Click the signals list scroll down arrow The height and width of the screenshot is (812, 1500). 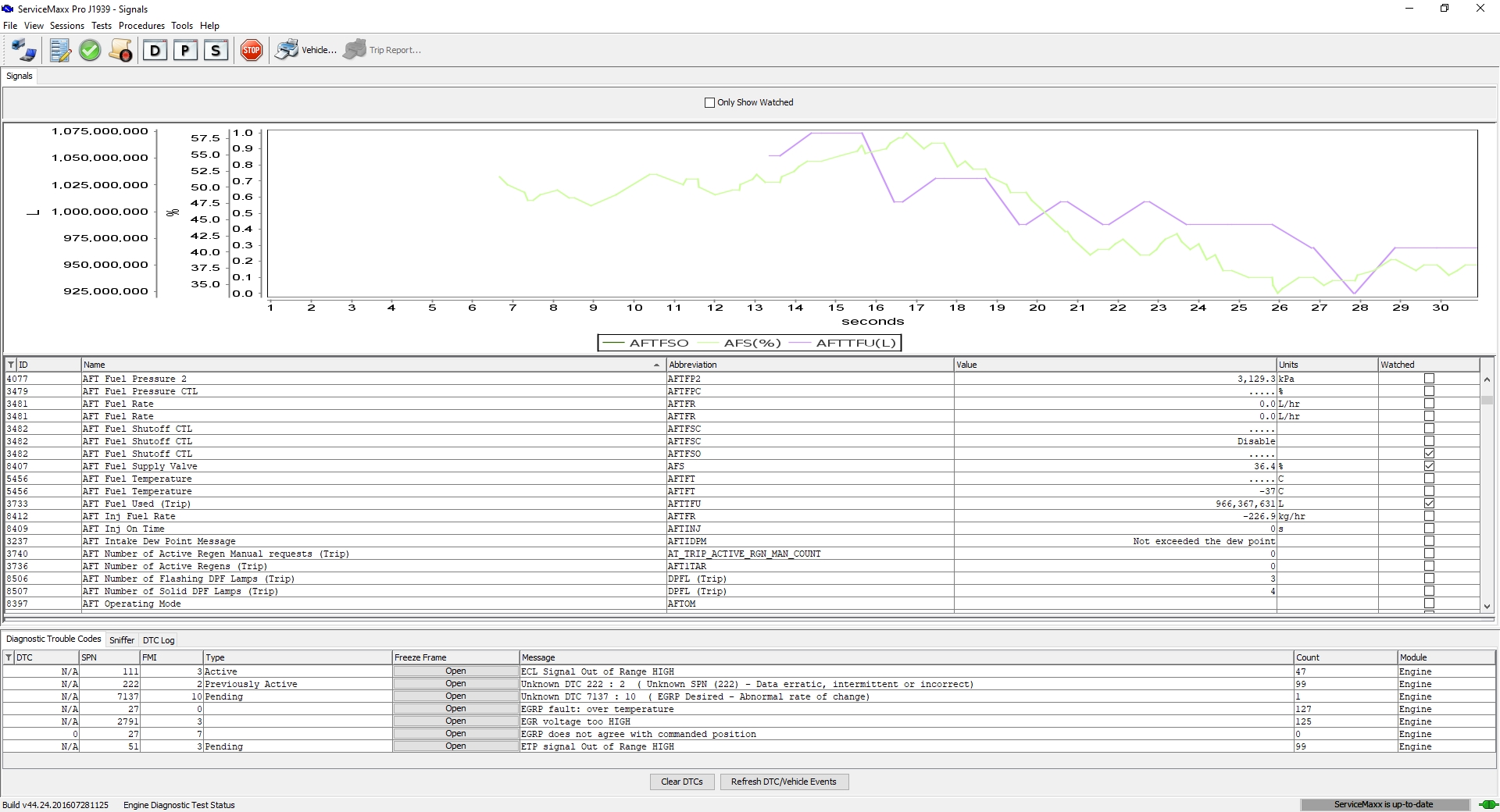coord(1487,606)
